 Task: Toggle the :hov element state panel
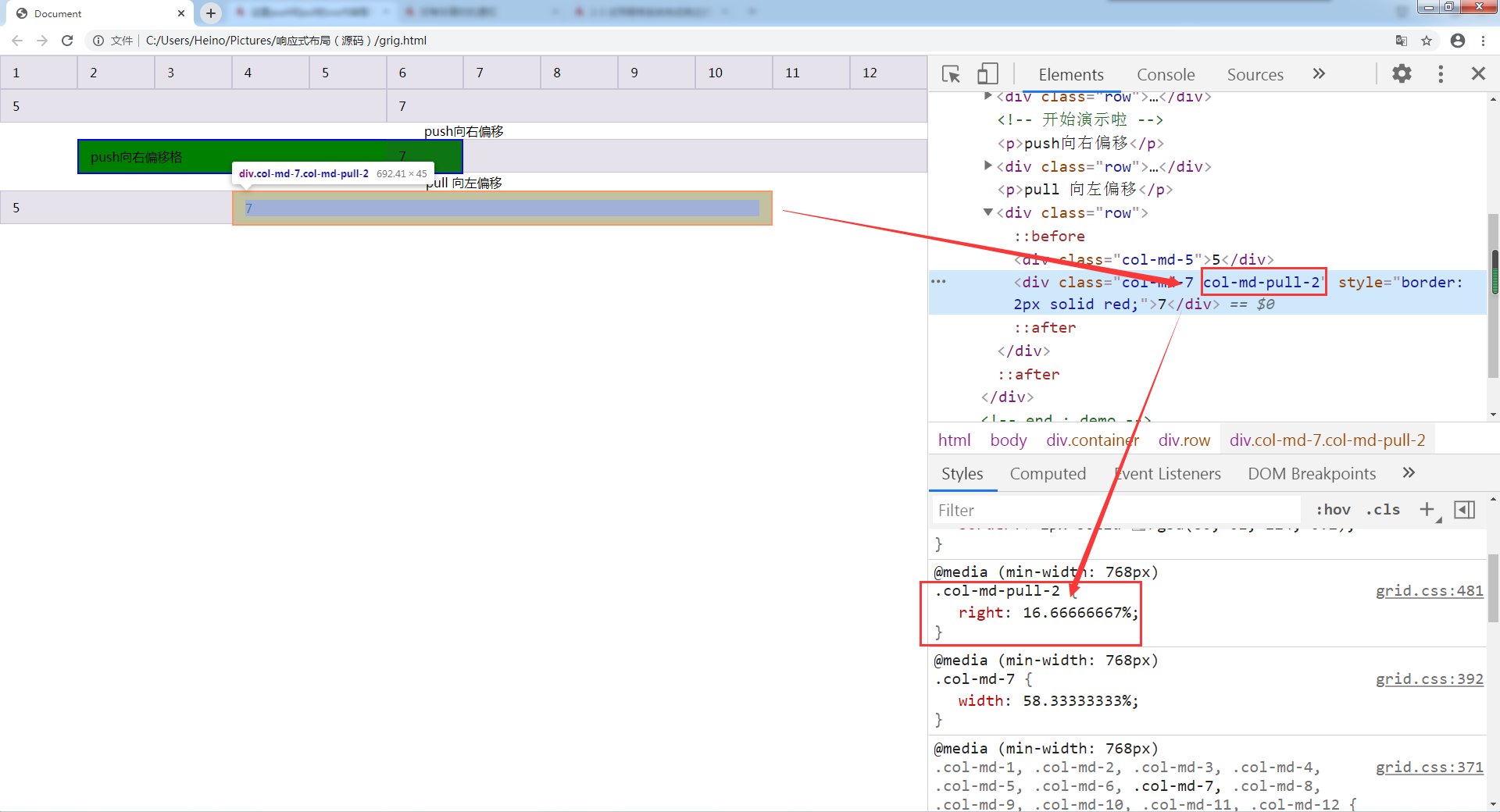click(1333, 509)
